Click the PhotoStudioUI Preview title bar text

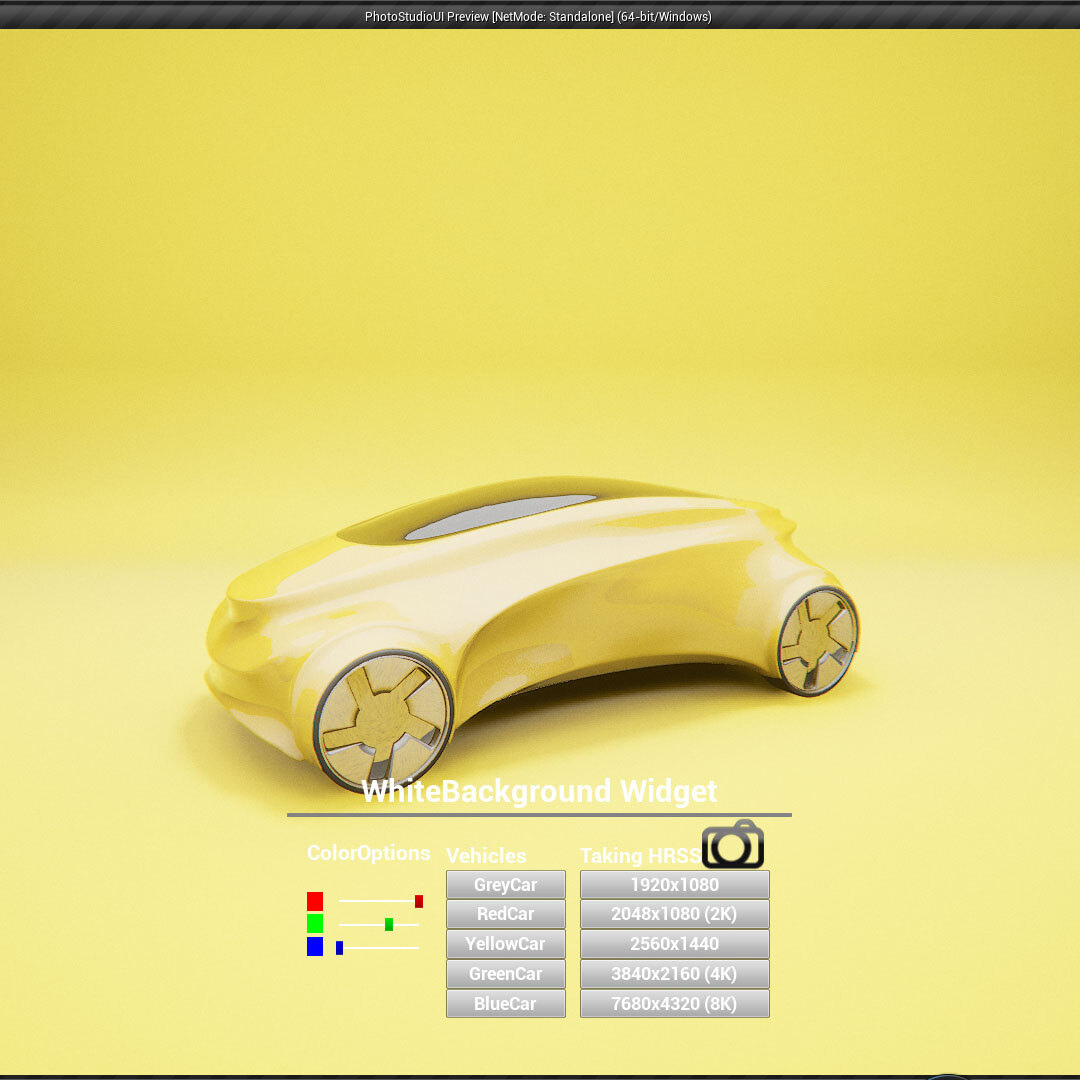pyautogui.click(x=538, y=16)
